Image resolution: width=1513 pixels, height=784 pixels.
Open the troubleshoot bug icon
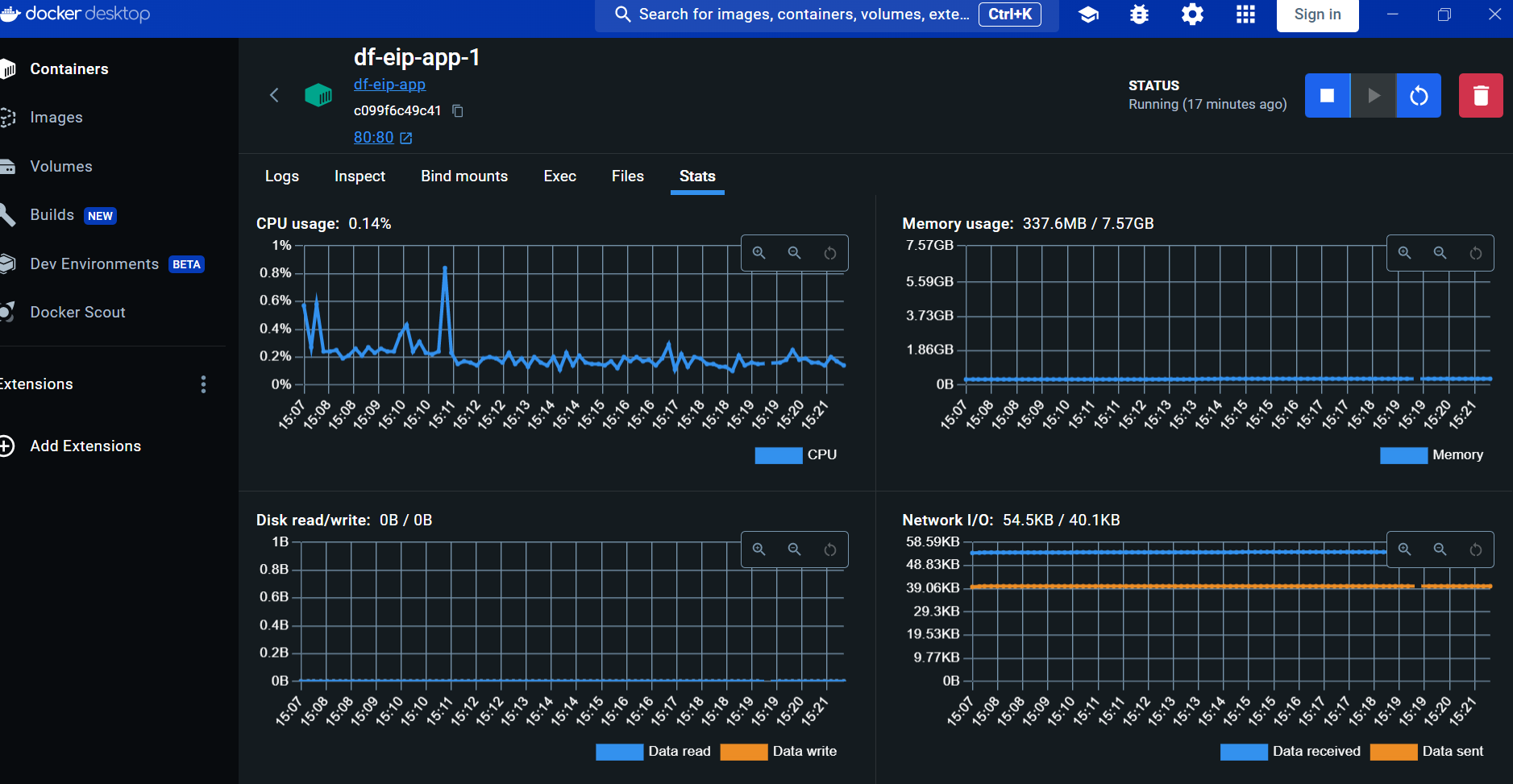pyautogui.click(x=1139, y=15)
